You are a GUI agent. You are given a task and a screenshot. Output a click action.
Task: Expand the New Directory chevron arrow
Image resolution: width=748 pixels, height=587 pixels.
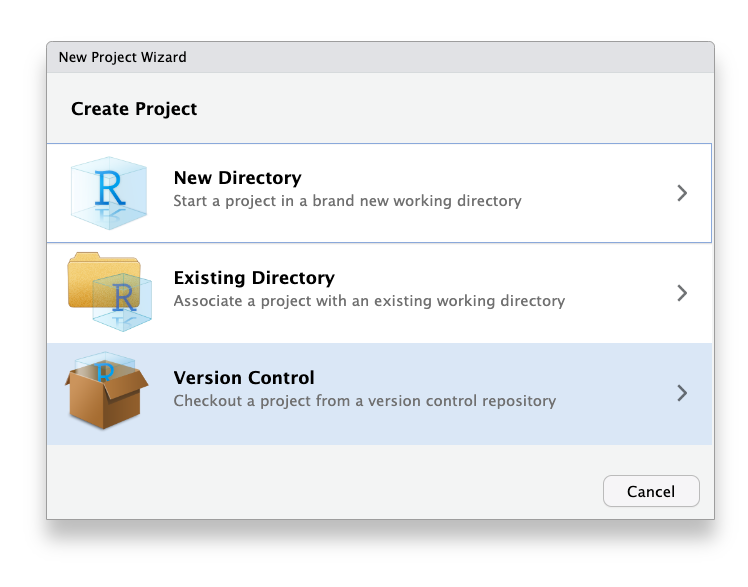point(682,193)
